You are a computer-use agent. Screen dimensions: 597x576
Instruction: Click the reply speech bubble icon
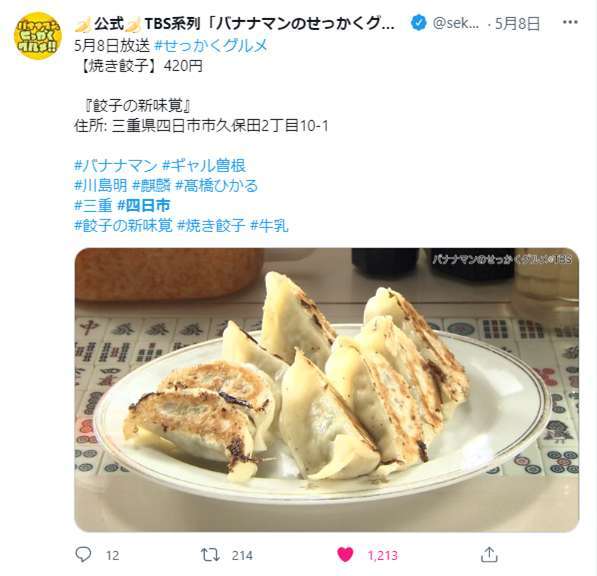pyautogui.click(x=83, y=555)
